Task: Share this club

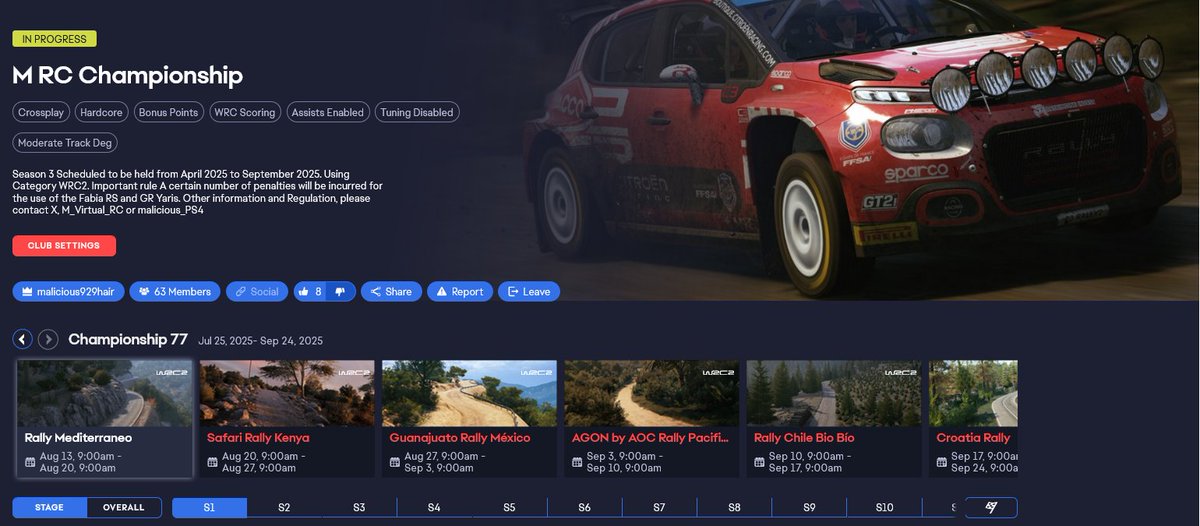Action: [x=391, y=292]
